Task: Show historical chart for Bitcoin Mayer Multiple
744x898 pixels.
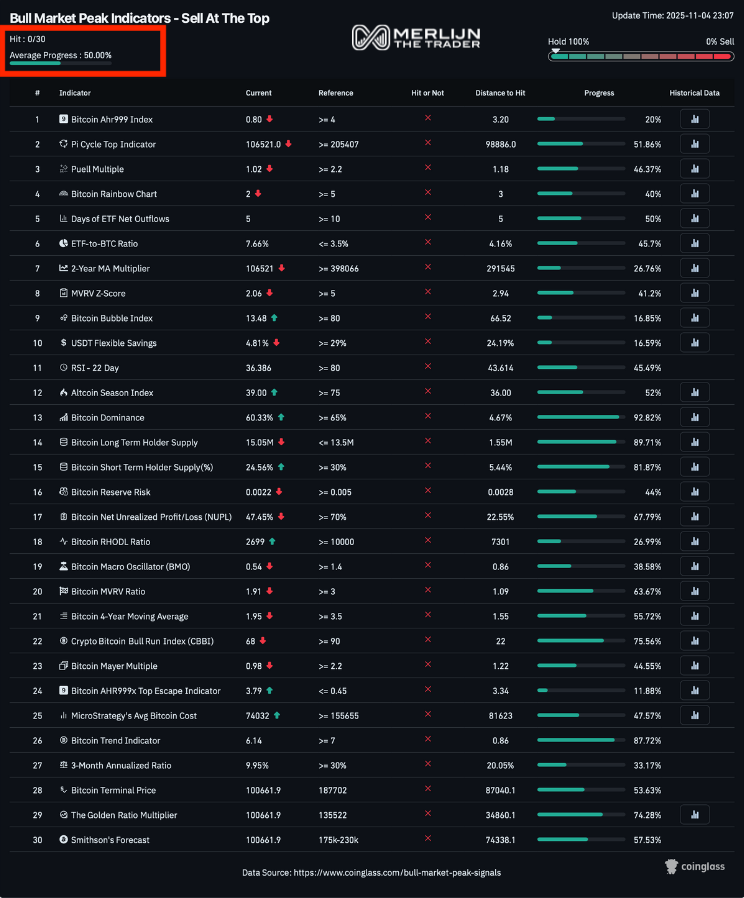Action: click(694, 666)
